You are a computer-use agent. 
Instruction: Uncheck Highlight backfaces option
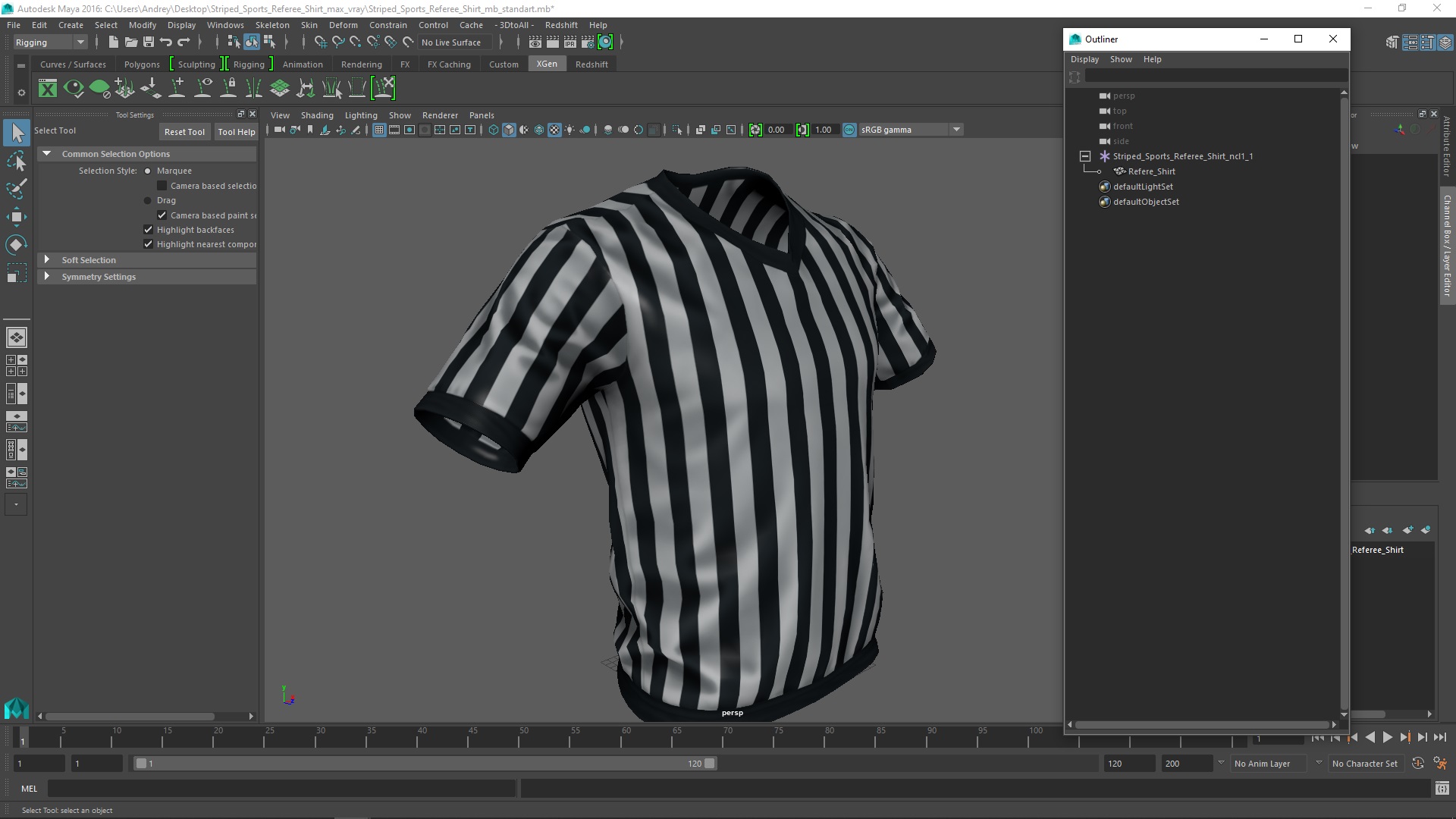tap(149, 230)
